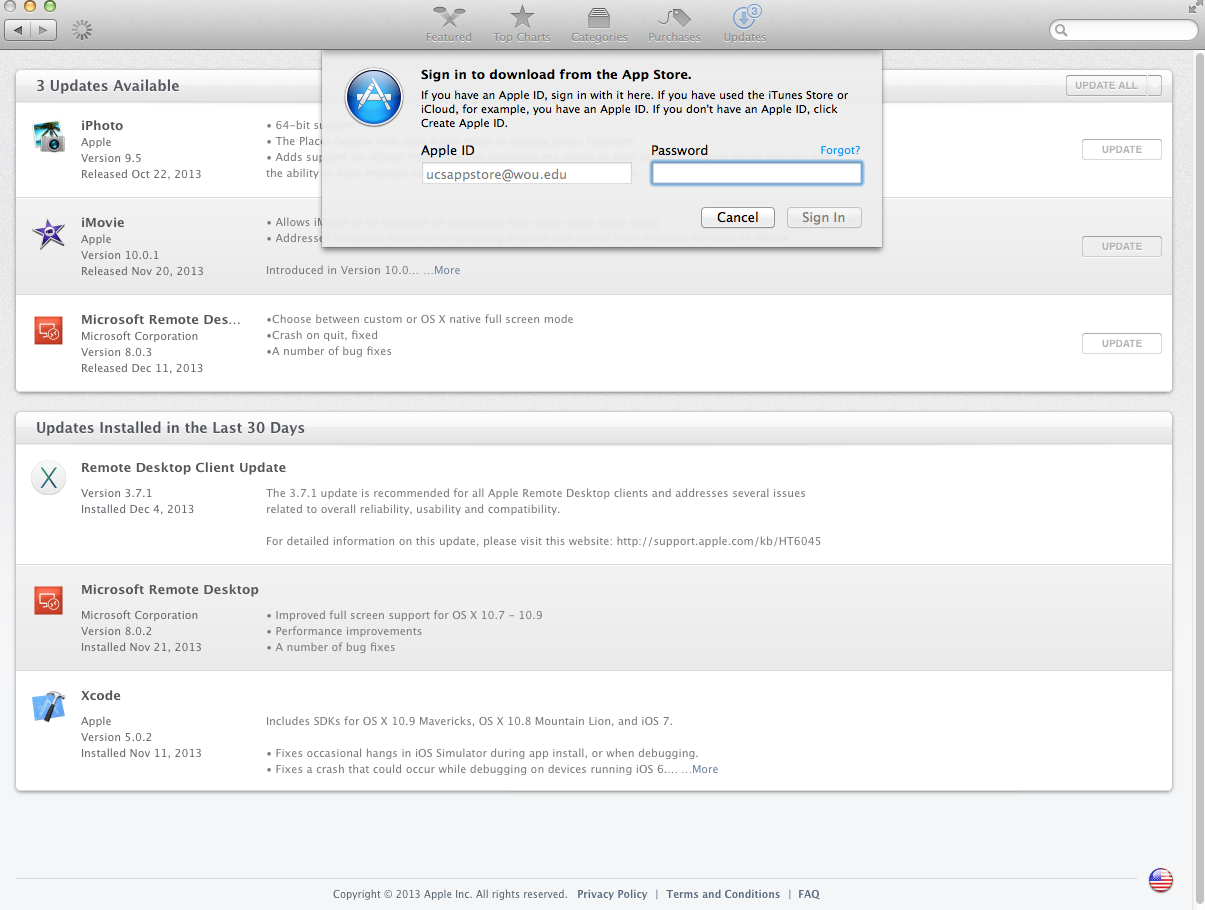Click the iPhoto app icon
This screenshot has width=1205, height=910.
tap(48, 137)
